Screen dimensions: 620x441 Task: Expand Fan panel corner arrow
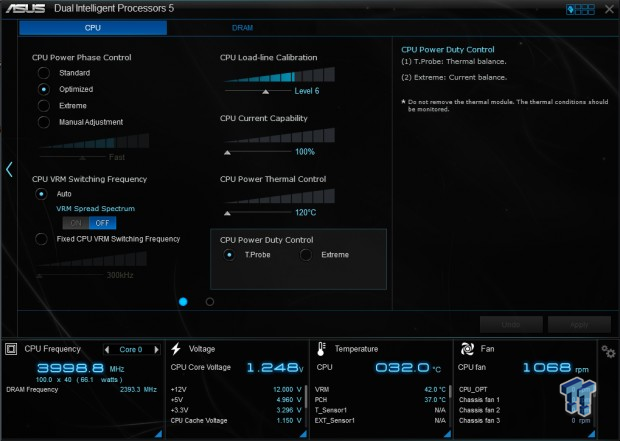click(x=591, y=434)
